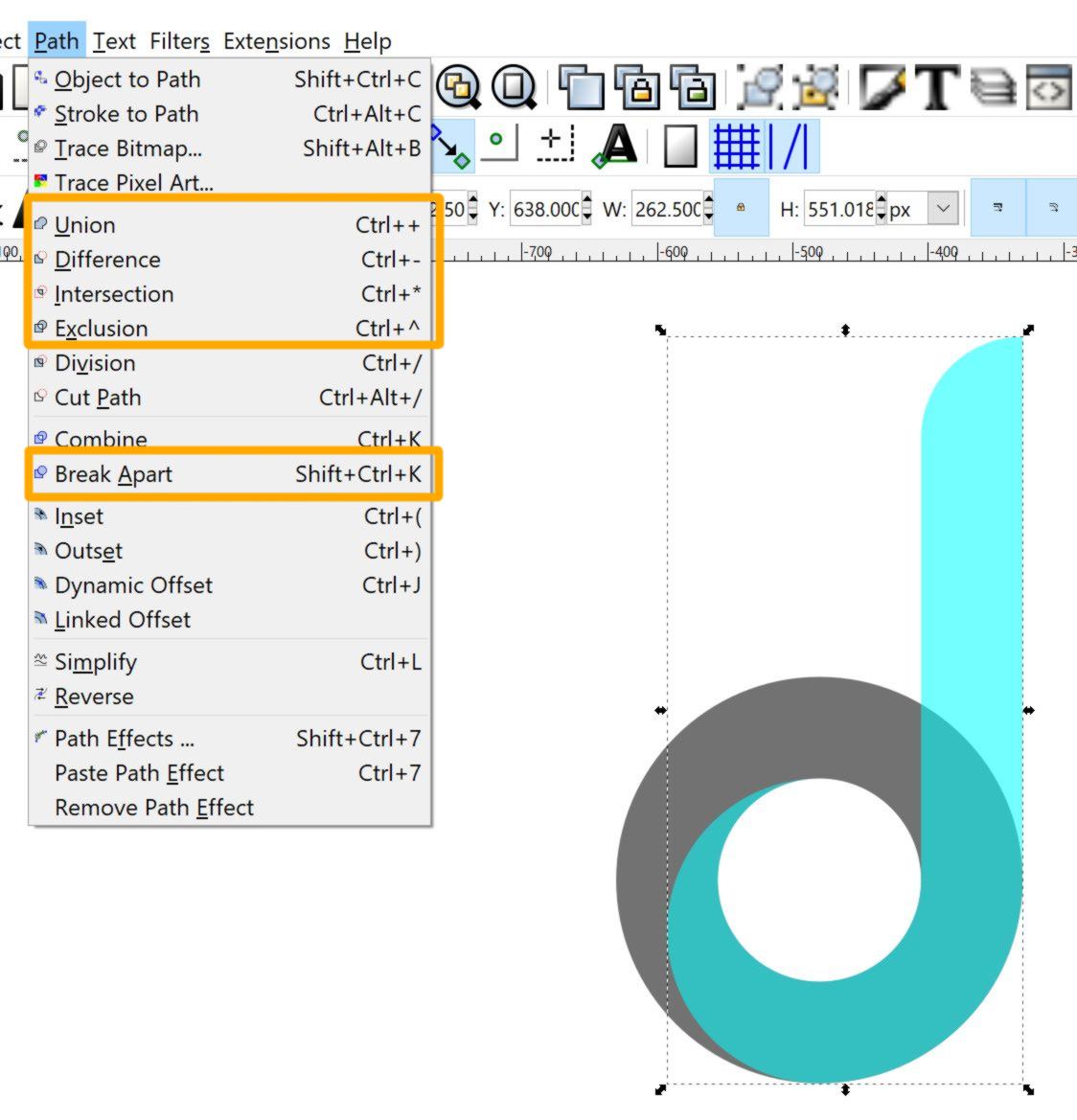Click the Group objects toolbar icon
The image size is (1077, 1120).
(760, 87)
